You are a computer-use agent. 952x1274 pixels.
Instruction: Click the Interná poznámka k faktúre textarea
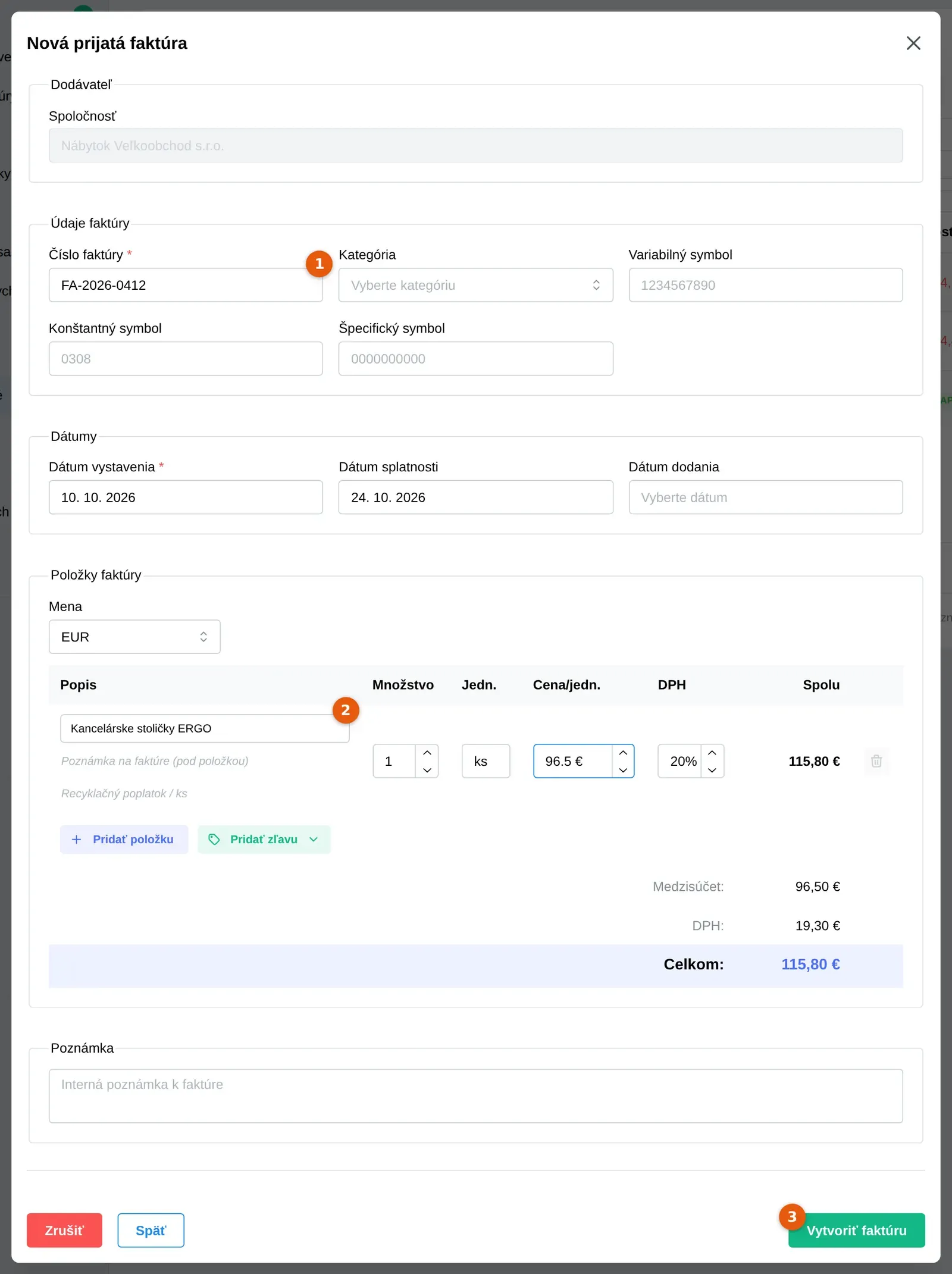(475, 1096)
